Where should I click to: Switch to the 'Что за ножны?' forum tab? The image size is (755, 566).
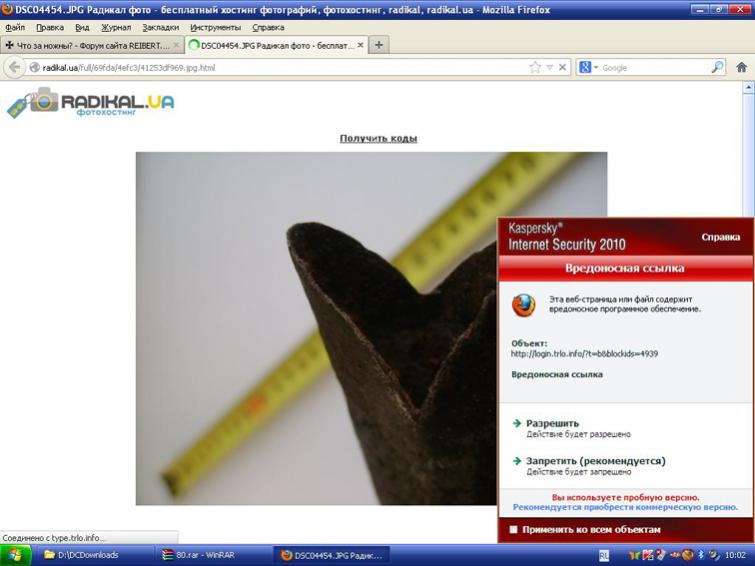pyautogui.click(x=88, y=45)
